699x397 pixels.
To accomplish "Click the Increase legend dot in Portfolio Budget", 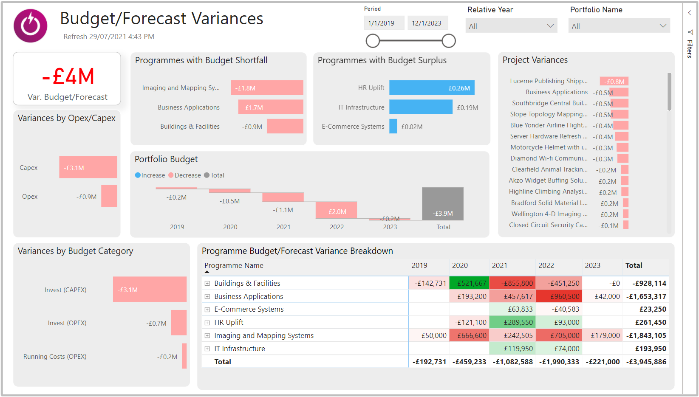I will pyautogui.click(x=138, y=176).
